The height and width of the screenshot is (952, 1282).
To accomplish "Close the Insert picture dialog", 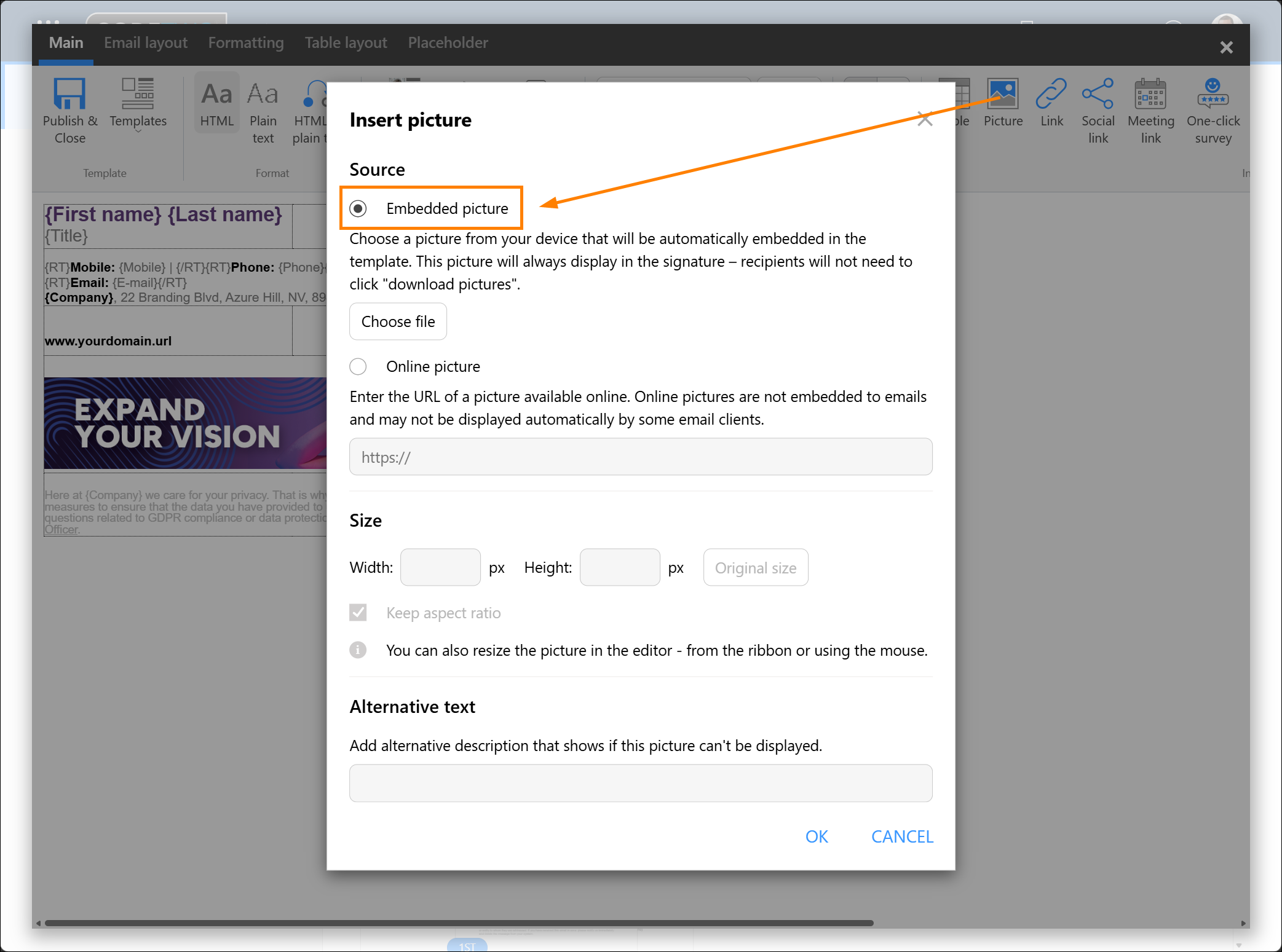I will 925,119.
